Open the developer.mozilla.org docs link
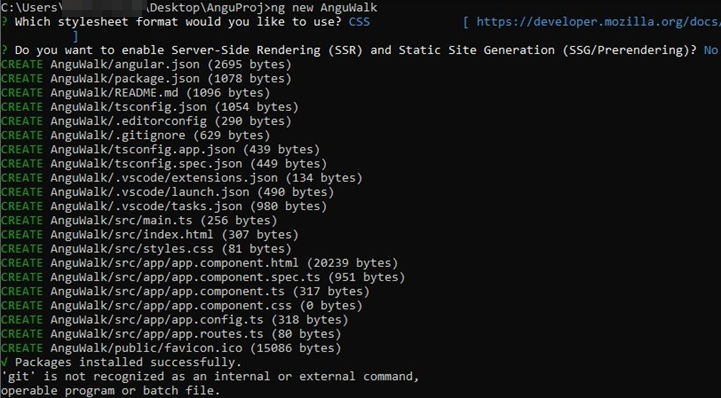 [x=598, y=22]
